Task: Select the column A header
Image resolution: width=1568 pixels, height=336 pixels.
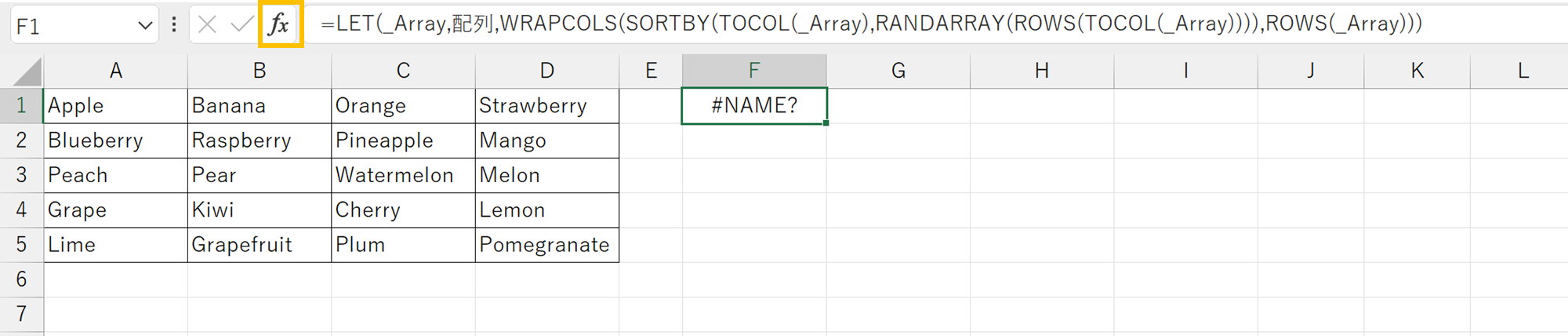Action: 115,71
